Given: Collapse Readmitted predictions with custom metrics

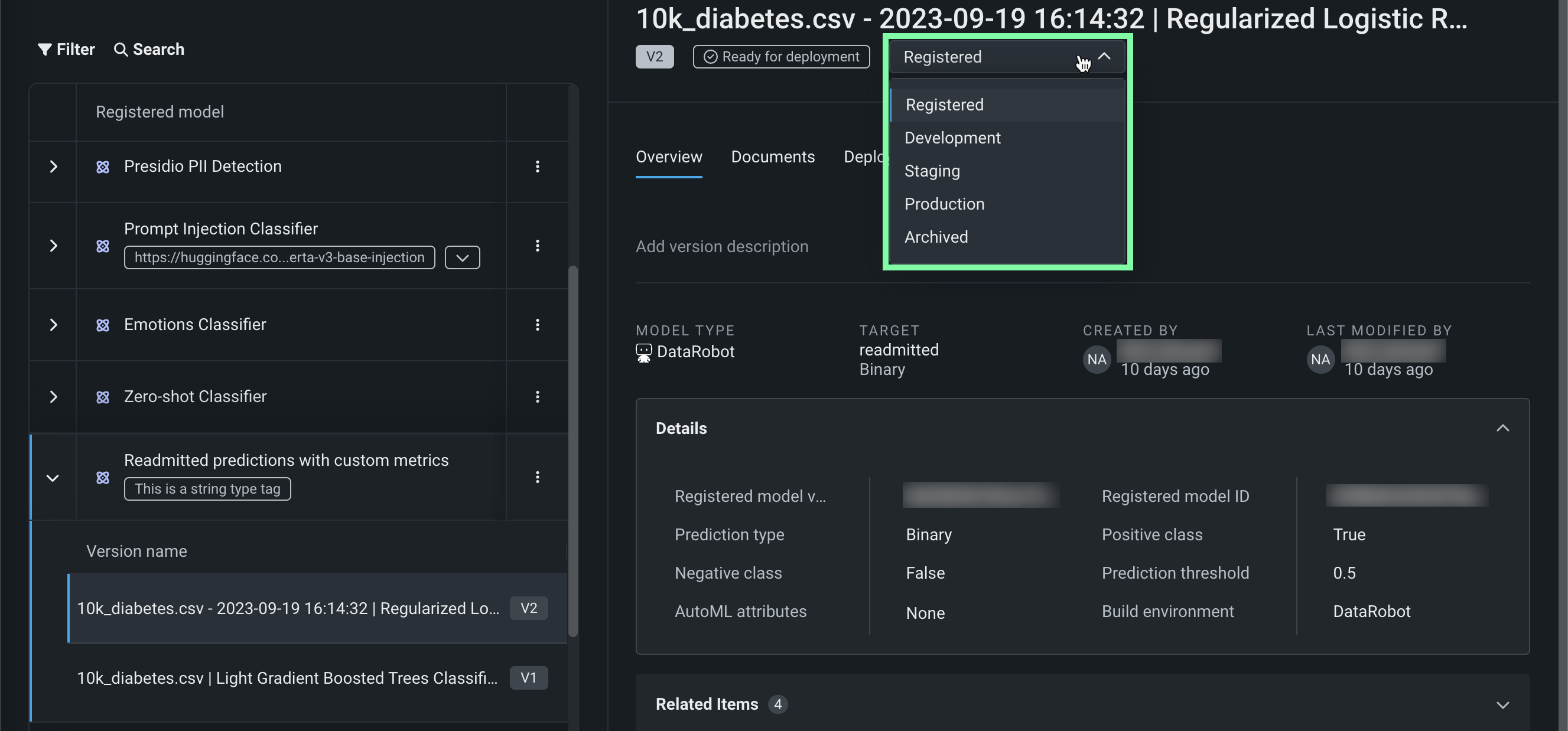Looking at the screenshot, I should coord(53,478).
